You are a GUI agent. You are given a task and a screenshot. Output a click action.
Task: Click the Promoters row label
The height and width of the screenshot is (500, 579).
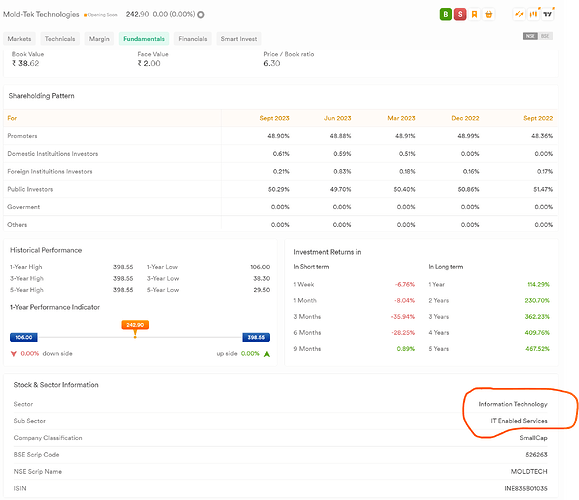click(x=22, y=136)
